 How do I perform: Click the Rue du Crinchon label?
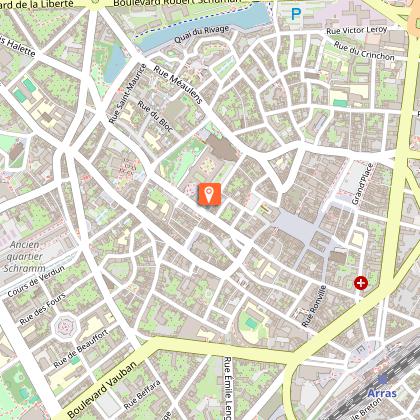click(x=364, y=51)
